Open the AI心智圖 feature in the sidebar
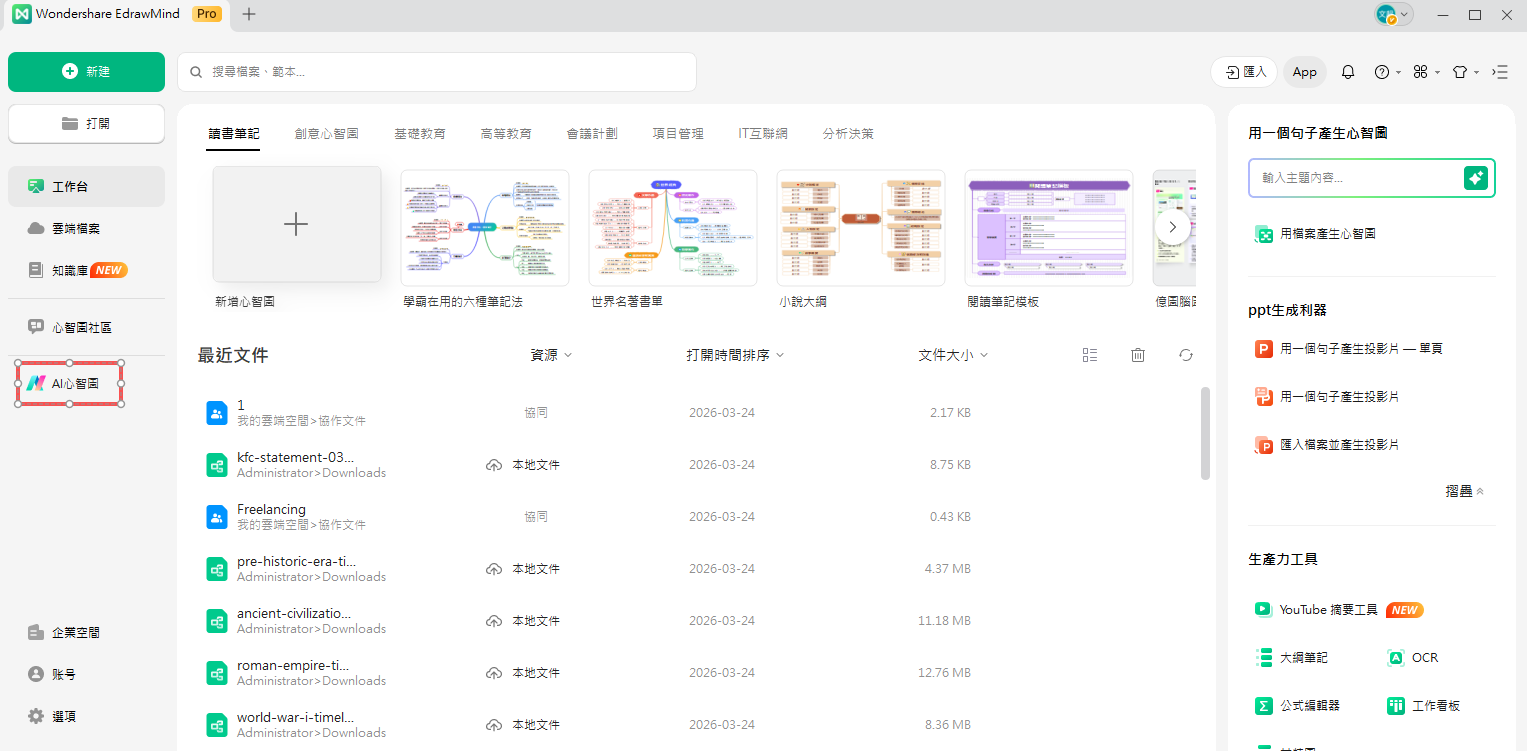The height and width of the screenshot is (751, 1527). click(68, 383)
